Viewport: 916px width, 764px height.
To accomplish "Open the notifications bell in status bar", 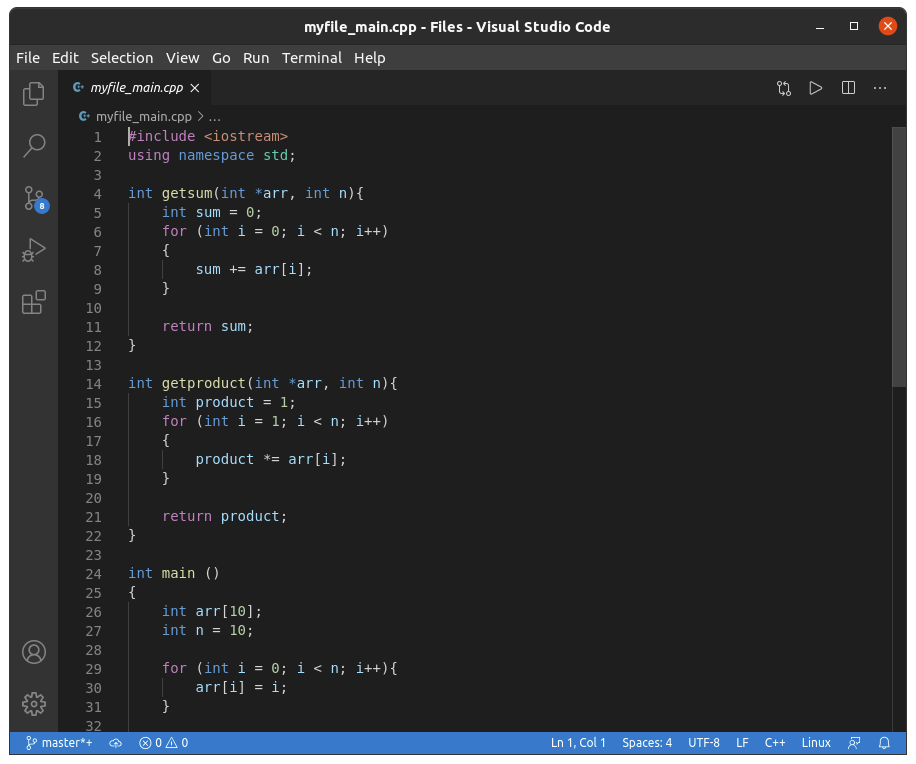I will pyautogui.click(x=884, y=743).
